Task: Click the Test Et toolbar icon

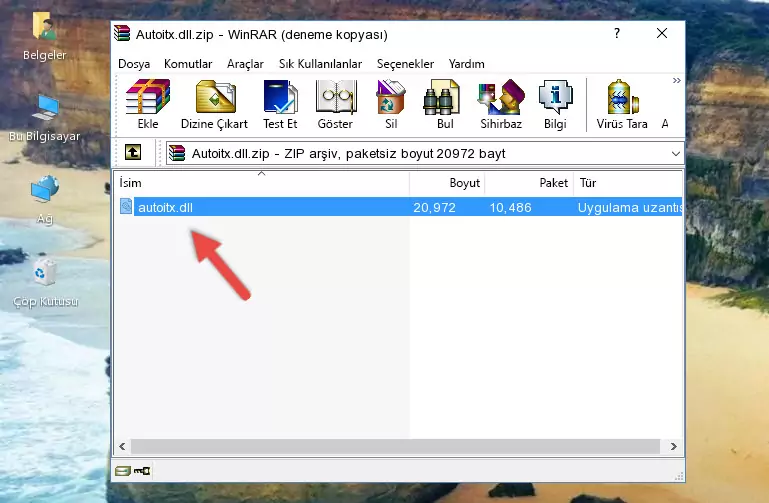Action: [280, 97]
